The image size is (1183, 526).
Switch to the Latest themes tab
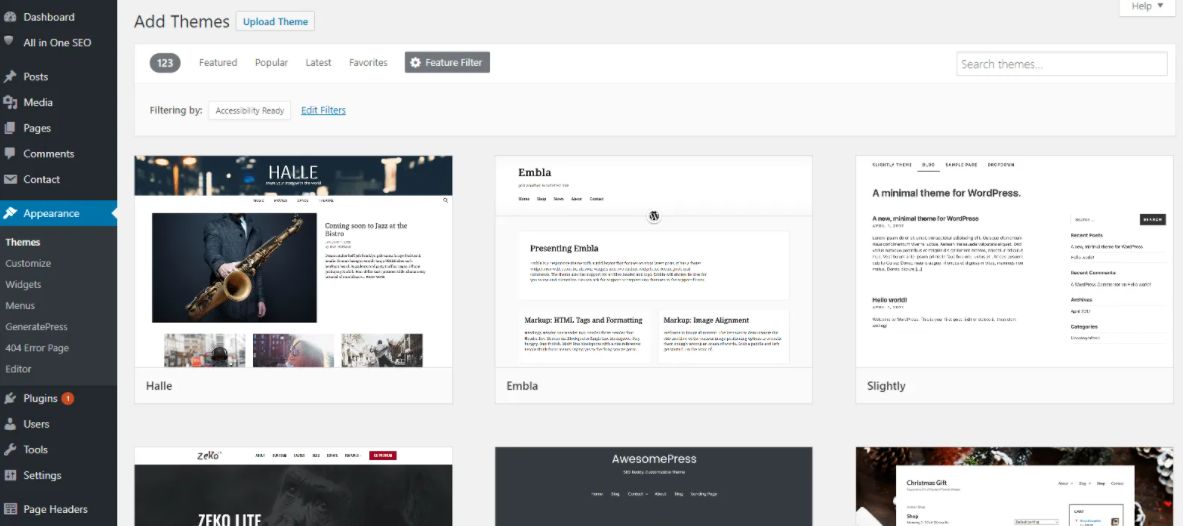click(x=318, y=63)
